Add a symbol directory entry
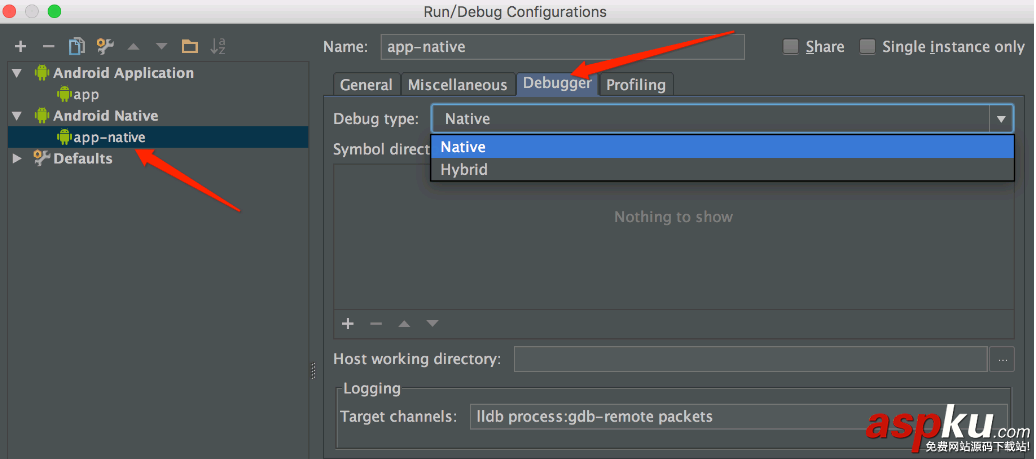1036x459 pixels. pyautogui.click(x=348, y=323)
